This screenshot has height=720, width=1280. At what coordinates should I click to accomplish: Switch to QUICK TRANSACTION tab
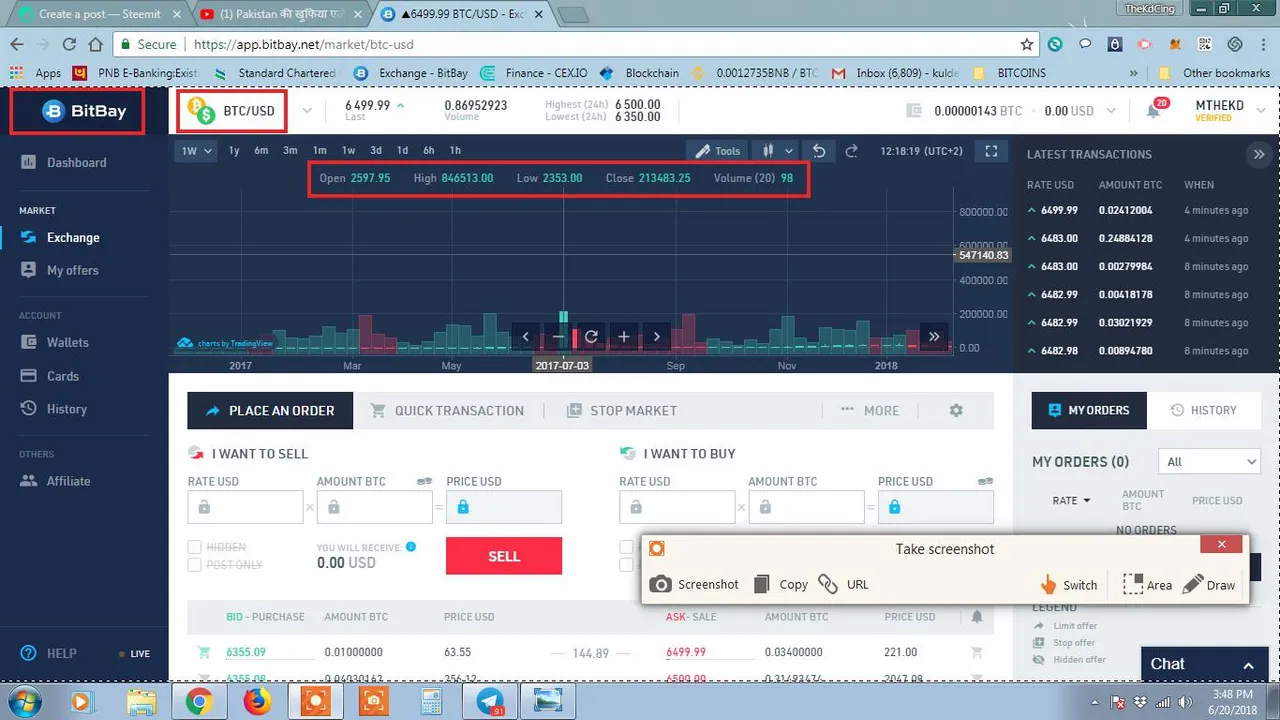tap(448, 411)
